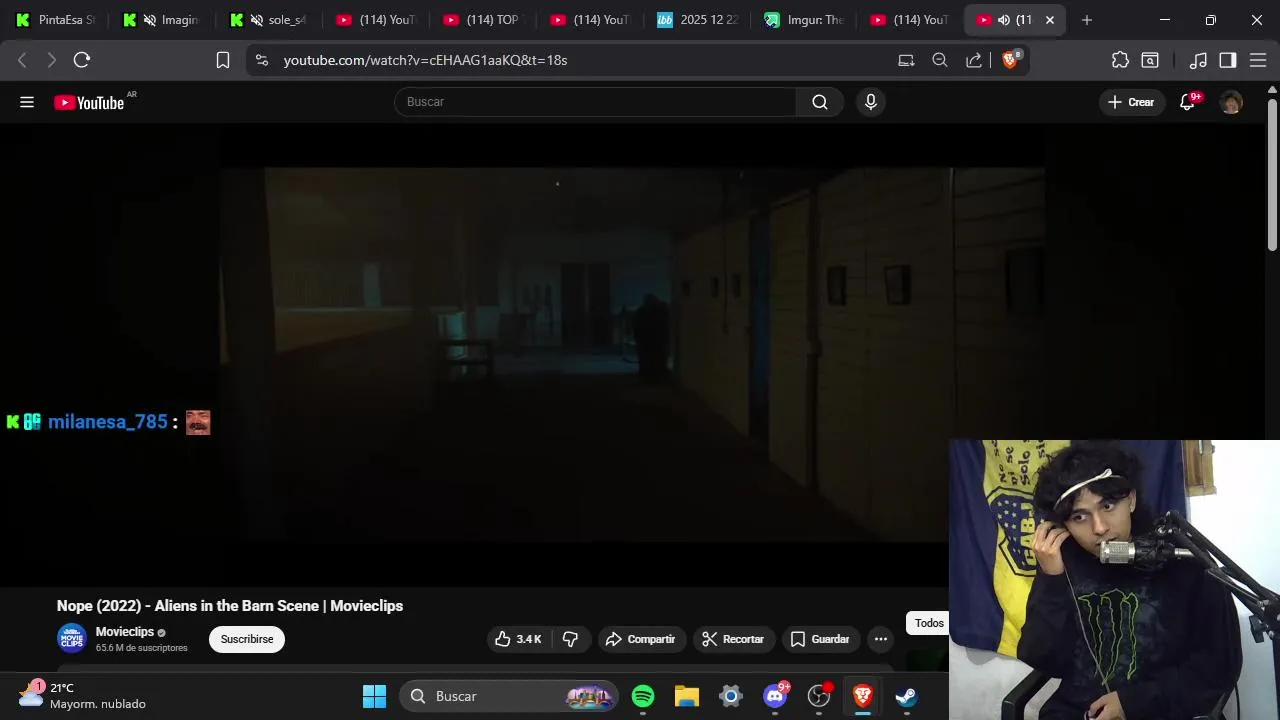Switch to the muted Imagin tab
Image resolution: width=1280 pixels, height=720 pixels.
[160, 20]
